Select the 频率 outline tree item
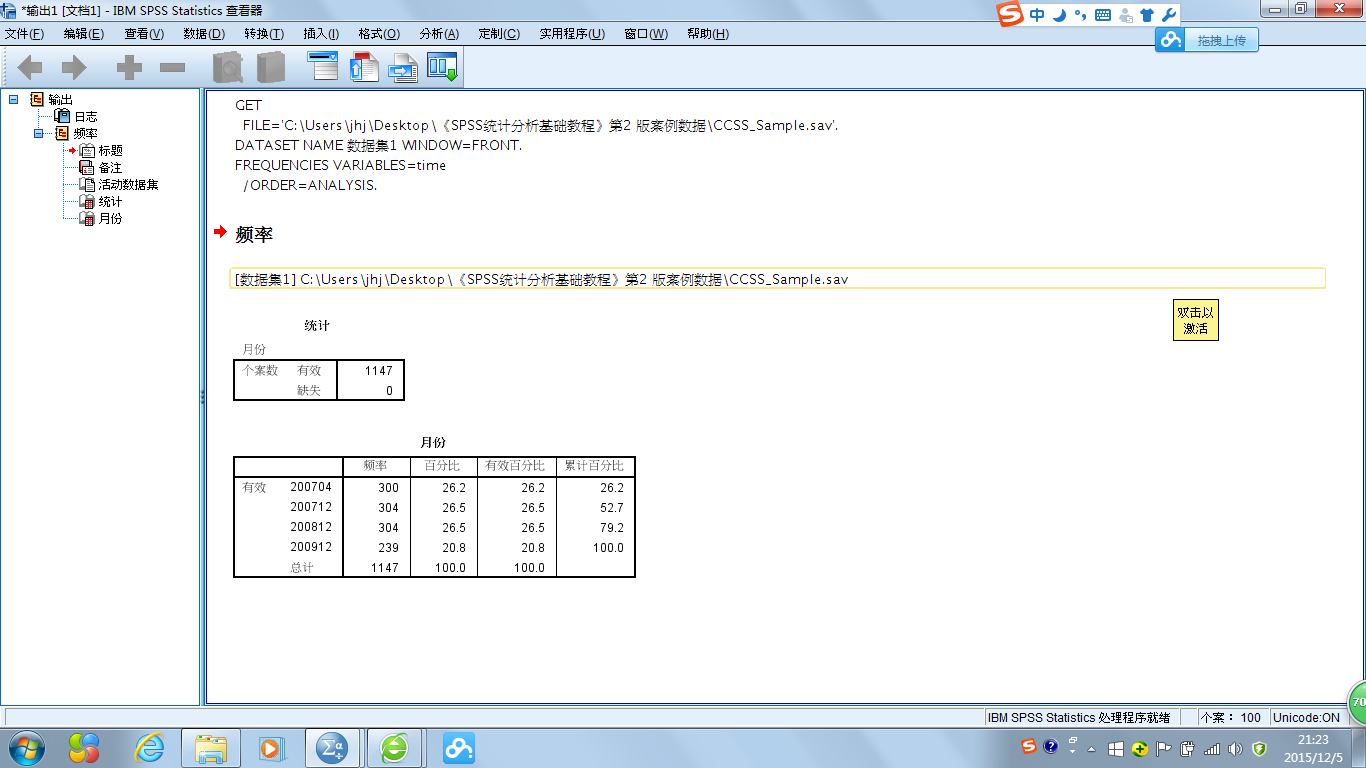 (x=85, y=133)
